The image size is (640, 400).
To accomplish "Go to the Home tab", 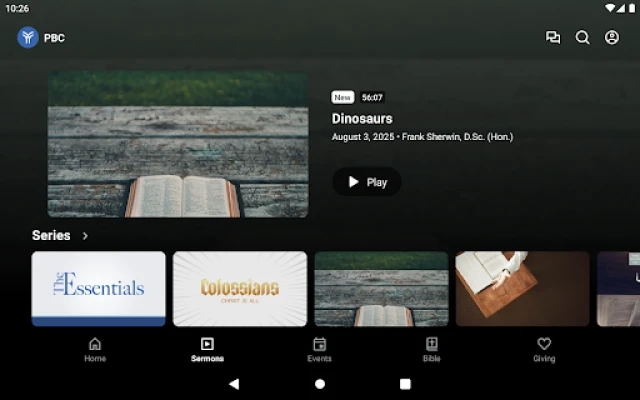I will [x=95, y=349].
